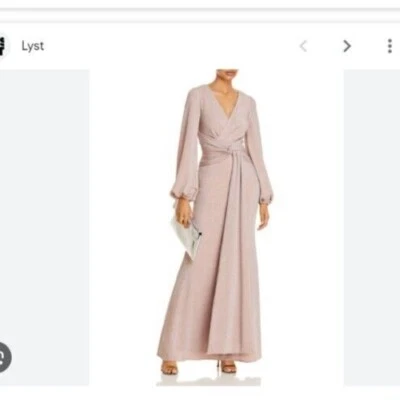Screen dimensions: 400x400
Task: Advance to the next image arrow
Action: pyautogui.click(x=347, y=46)
